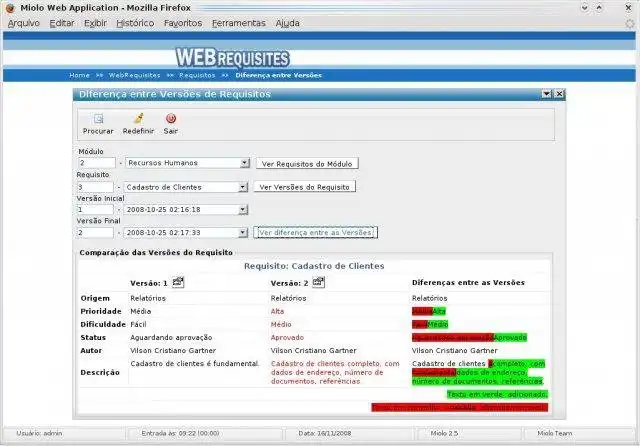This screenshot has height=446, width=640.
Task: Open the Editar menu
Action: coord(62,23)
